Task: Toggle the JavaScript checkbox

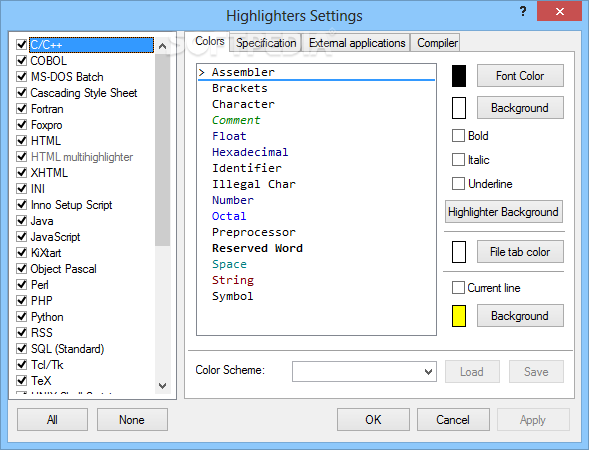Action: (22, 237)
